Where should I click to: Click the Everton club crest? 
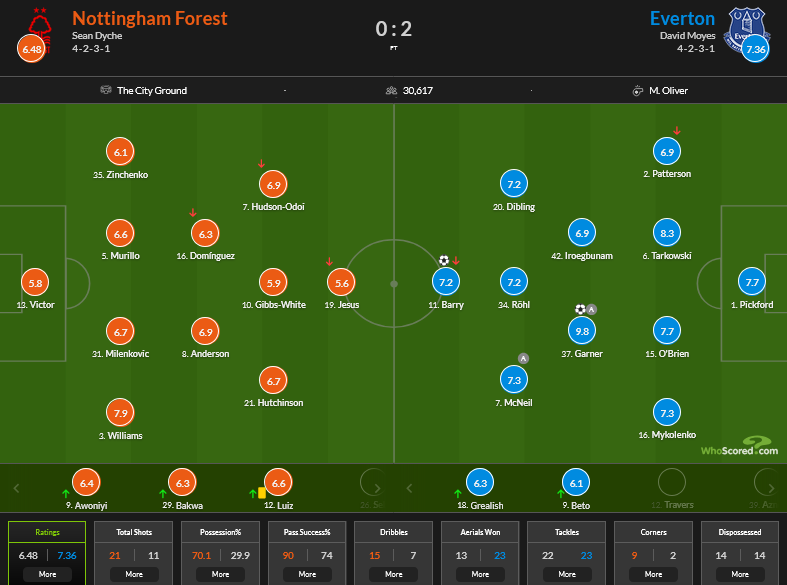743,30
